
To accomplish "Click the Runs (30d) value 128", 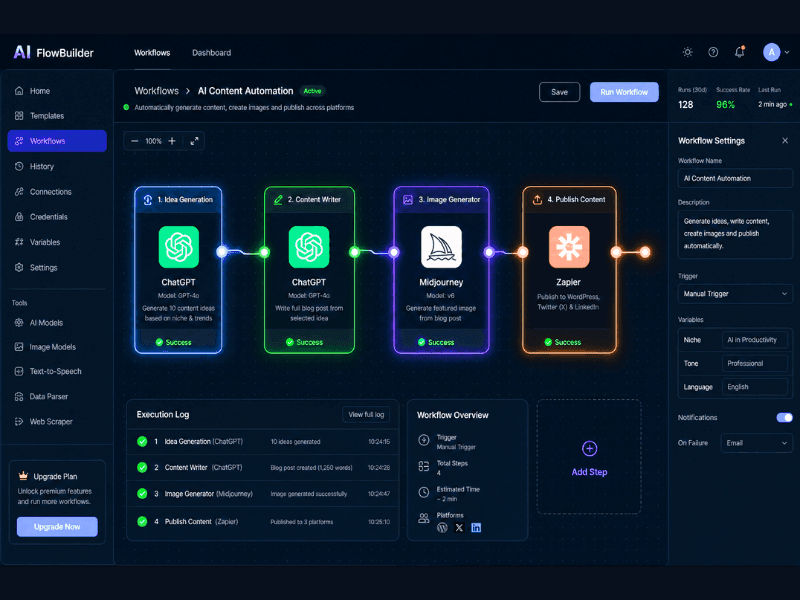I will (685, 105).
